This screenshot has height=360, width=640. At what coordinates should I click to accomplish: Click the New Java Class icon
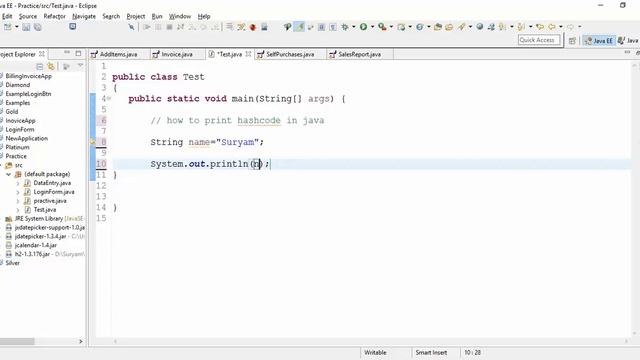coord(420,27)
